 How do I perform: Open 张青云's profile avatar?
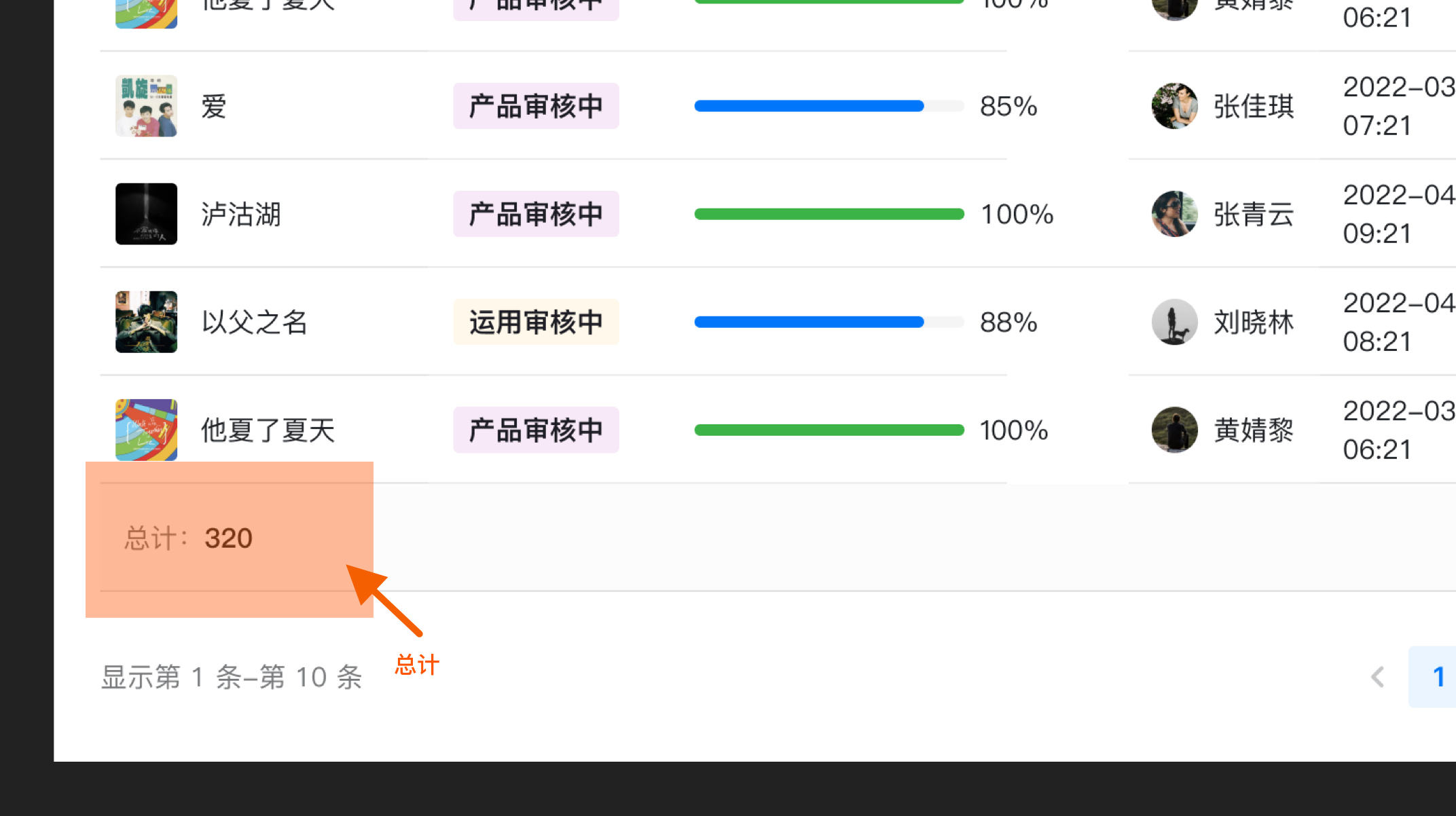point(1174,214)
